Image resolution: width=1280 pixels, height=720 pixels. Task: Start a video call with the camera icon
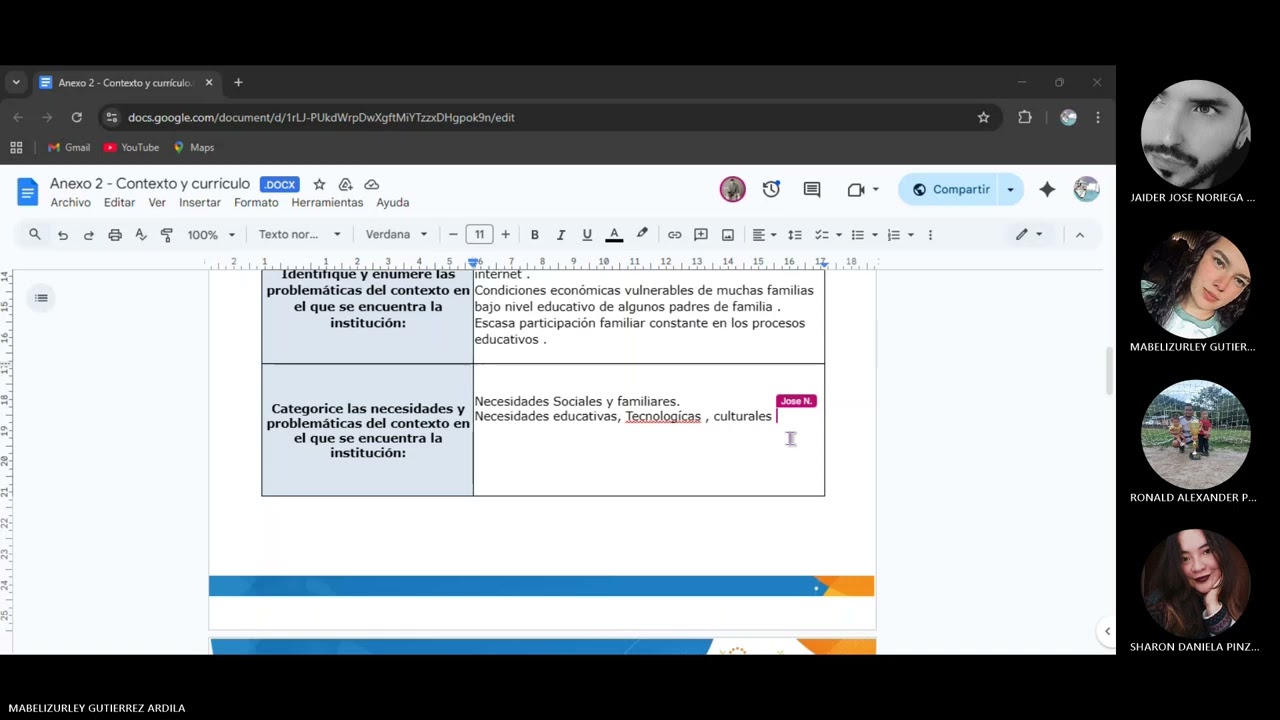click(x=855, y=189)
